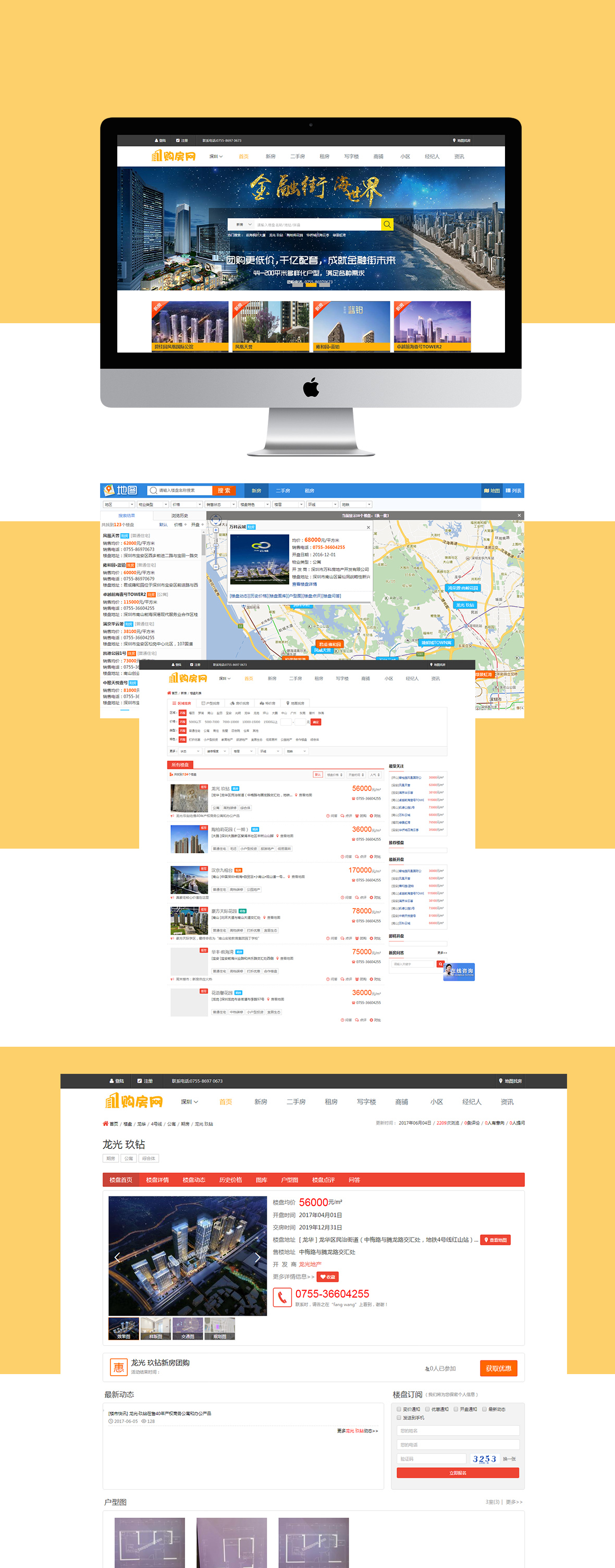Click the orange 获取优惠 button
Viewport: 615px width, 1568px height.
[x=498, y=1368]
